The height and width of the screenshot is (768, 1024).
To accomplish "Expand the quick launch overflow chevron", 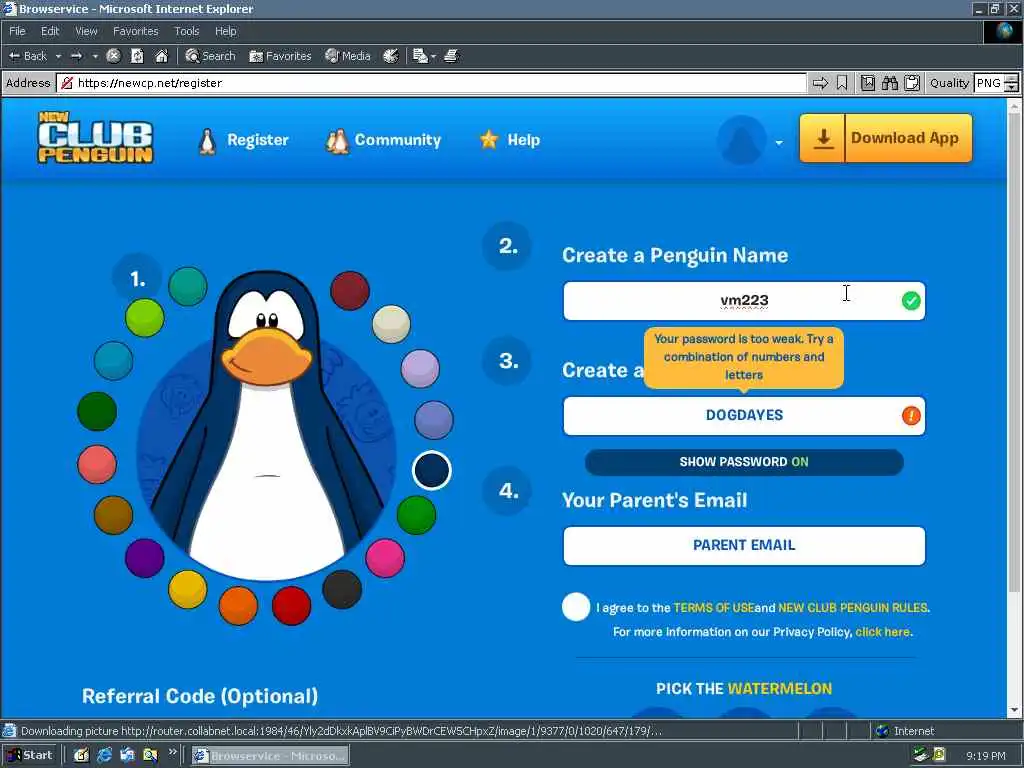I will pyautogui.click(x=172, y=752).
